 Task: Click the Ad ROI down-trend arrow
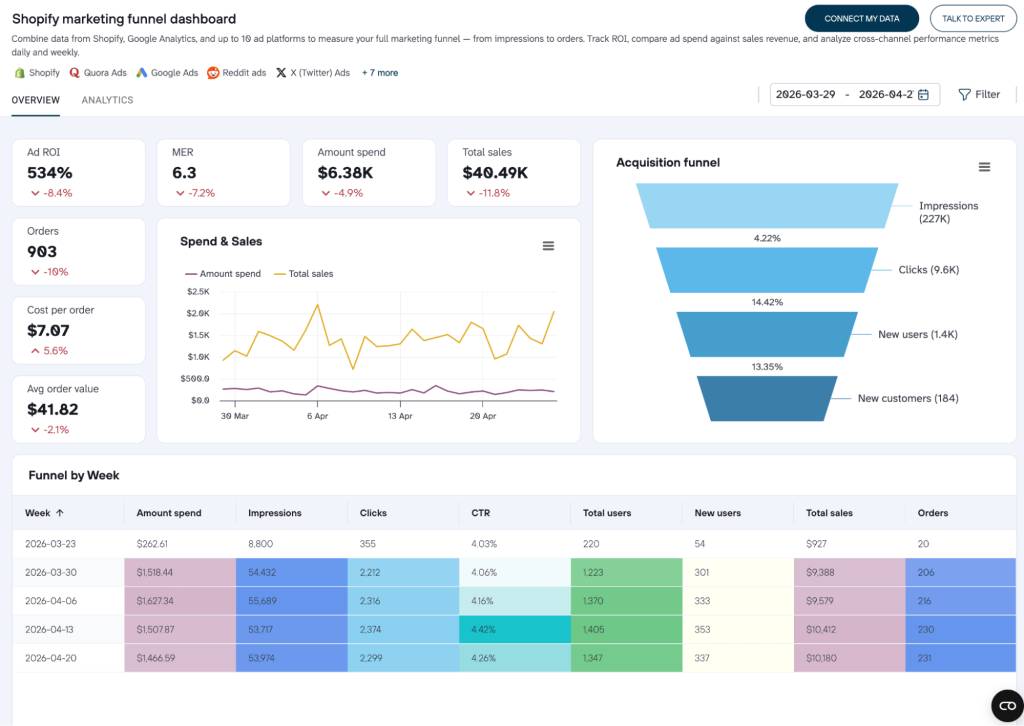(35, 193)
